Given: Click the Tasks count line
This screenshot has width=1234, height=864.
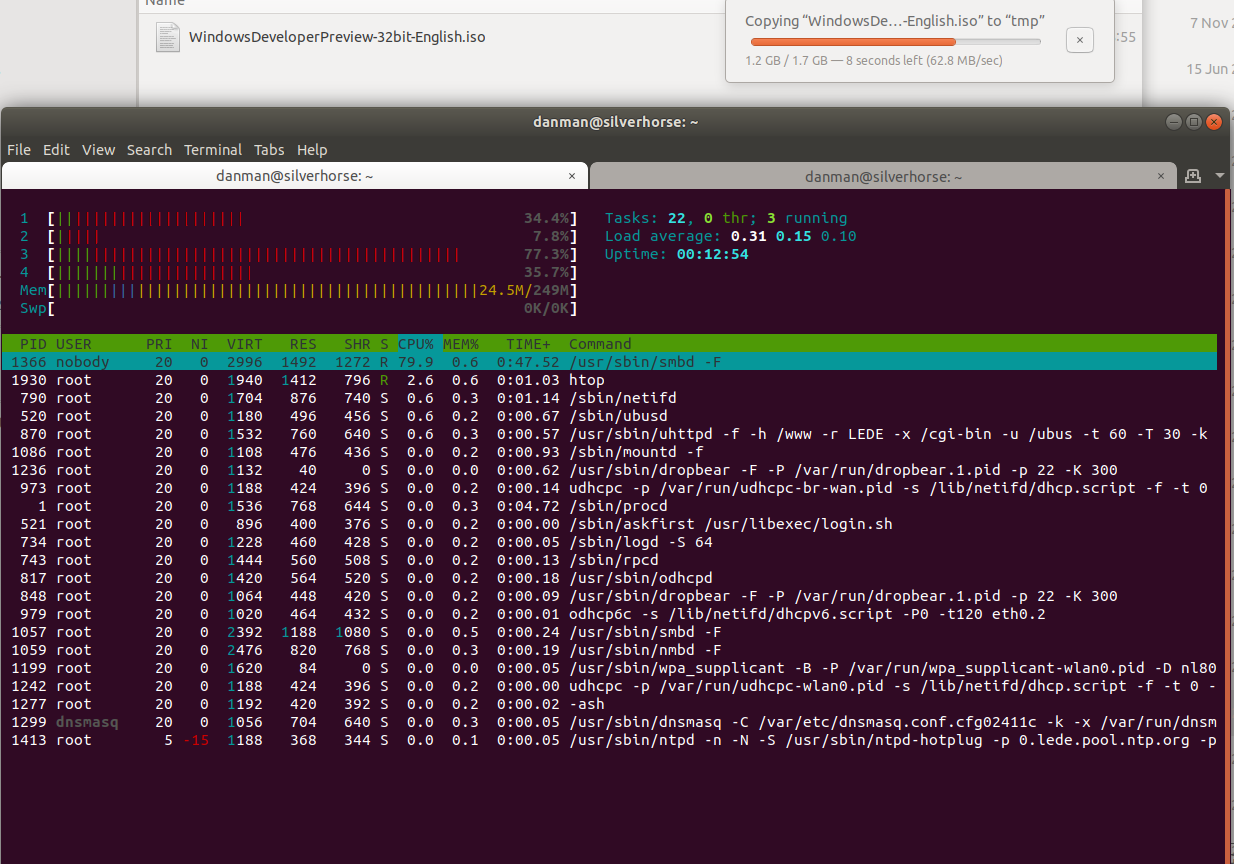Looking at the screenshot, I should point(726,218).
